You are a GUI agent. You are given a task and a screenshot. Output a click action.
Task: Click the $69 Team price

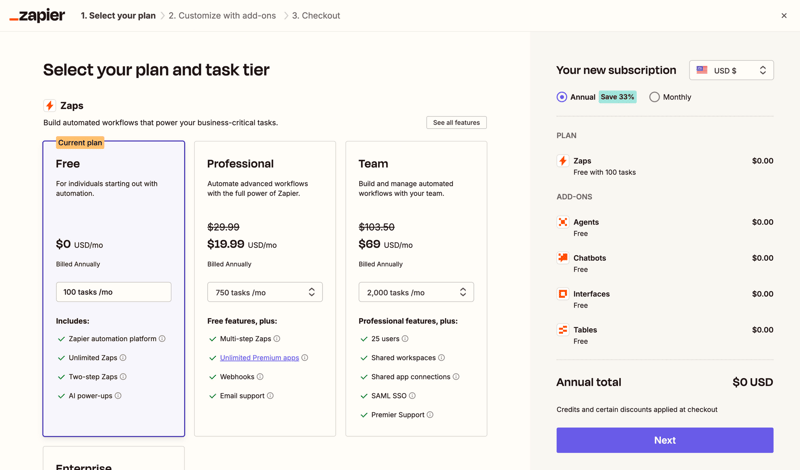(369, 244)
